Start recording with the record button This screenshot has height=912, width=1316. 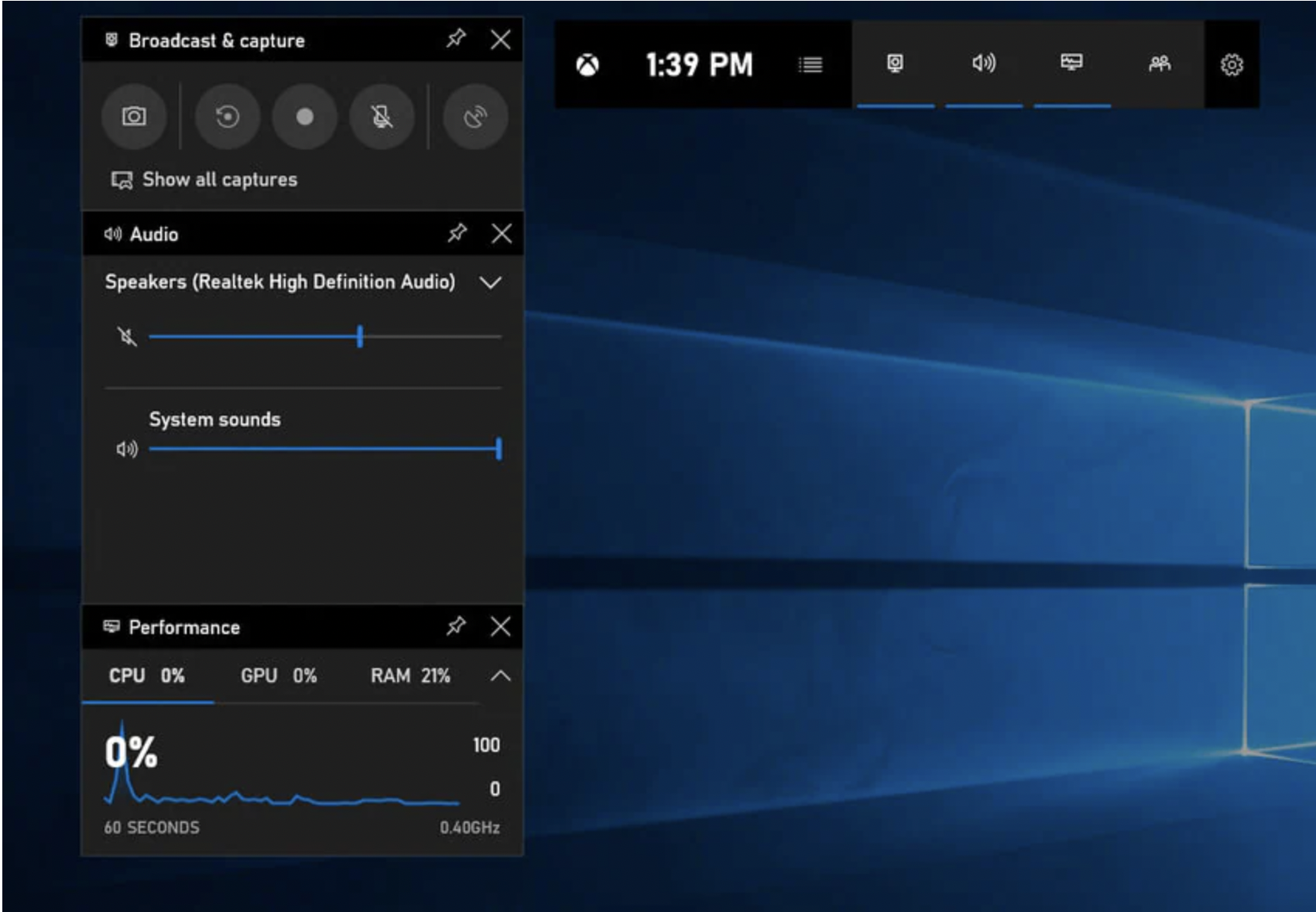click(x=305, y=117)
